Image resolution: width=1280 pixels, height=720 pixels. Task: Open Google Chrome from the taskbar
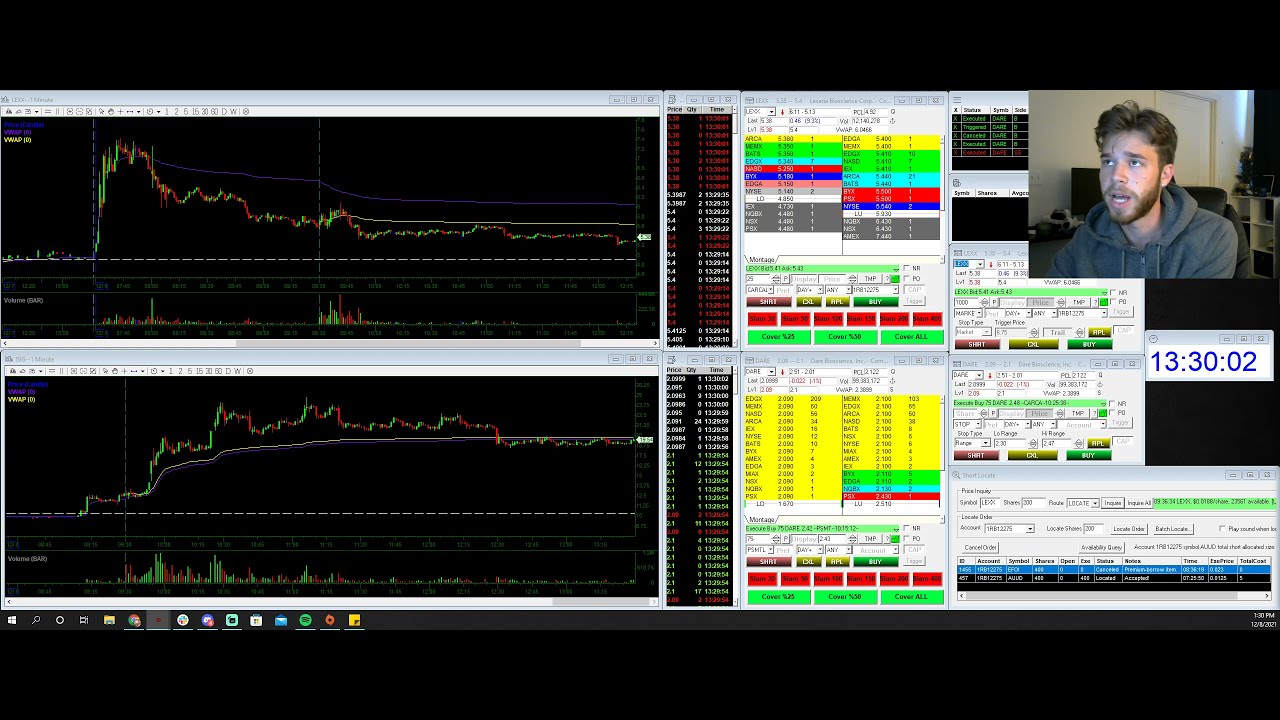pyautogui.click(x=134, y=620)
